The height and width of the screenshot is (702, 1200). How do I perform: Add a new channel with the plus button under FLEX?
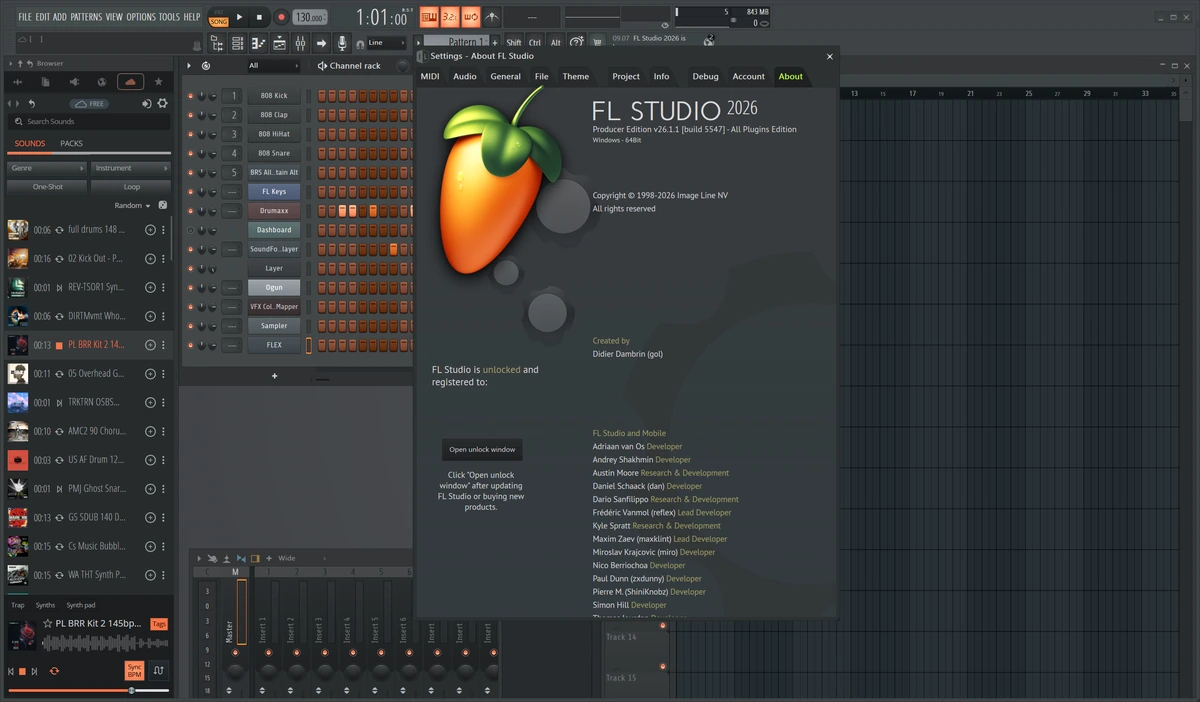(x=274, y=376)
